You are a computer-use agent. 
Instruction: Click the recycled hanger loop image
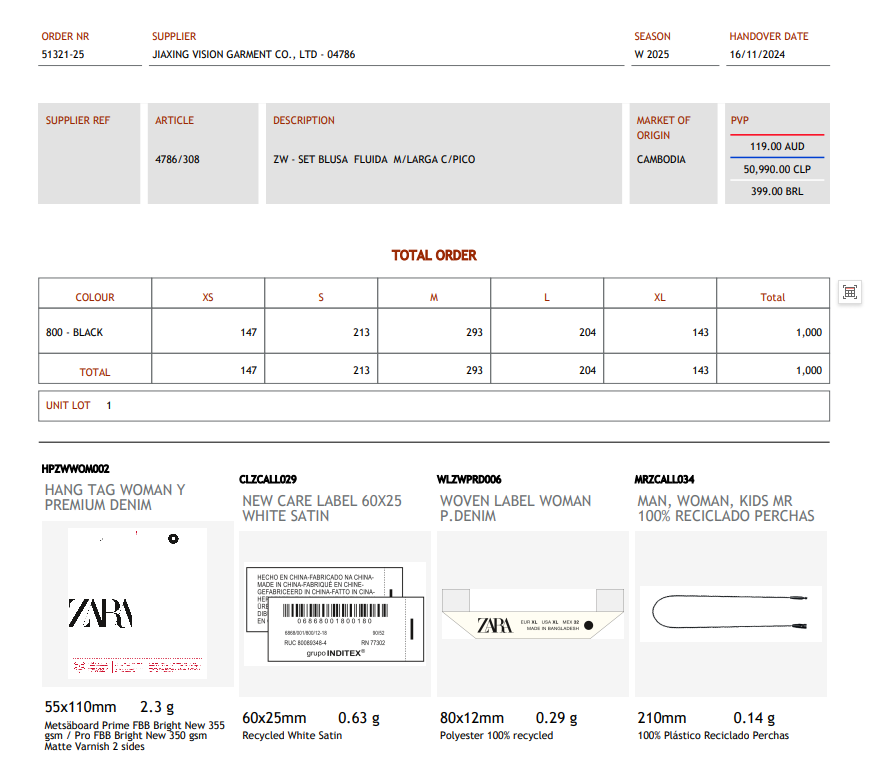[x=730, y=612]
